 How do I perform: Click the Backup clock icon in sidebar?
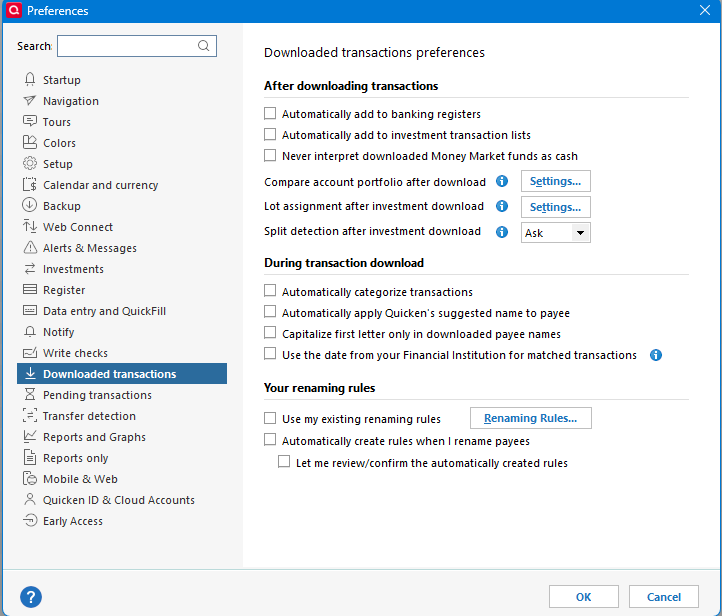pos(30,206)
